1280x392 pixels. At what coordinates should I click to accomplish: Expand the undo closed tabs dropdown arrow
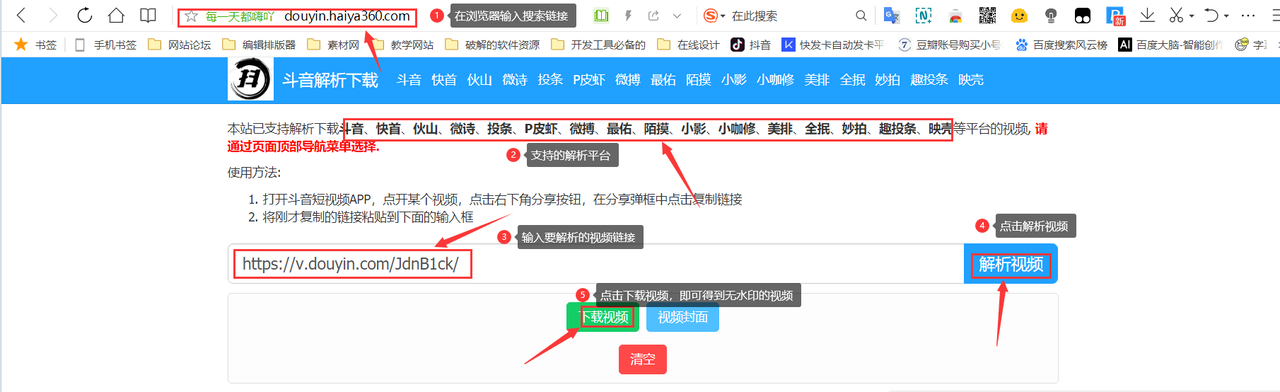pos(1227,17)
